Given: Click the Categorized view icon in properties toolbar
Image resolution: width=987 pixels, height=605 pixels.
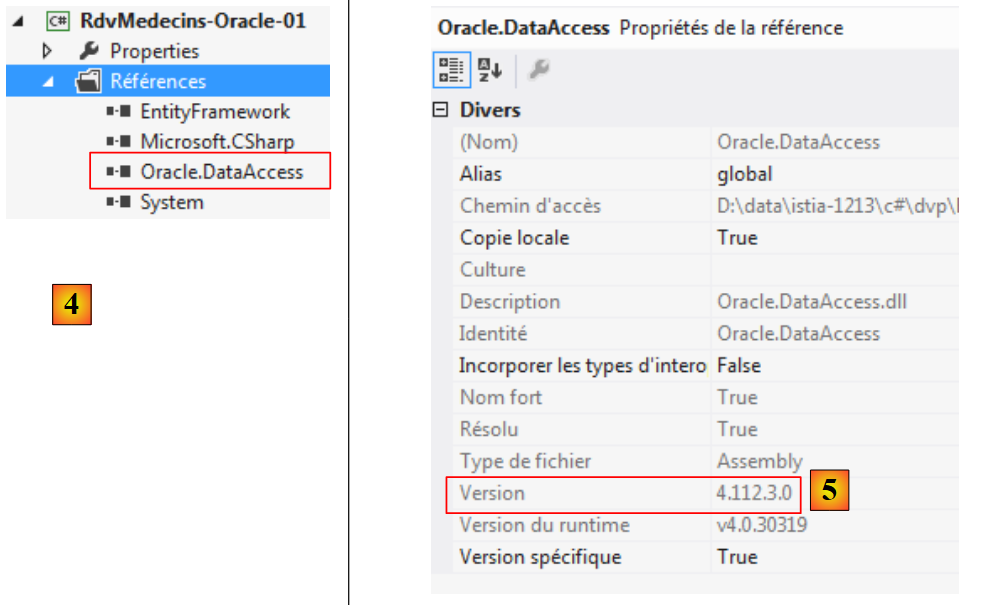Looking at the screenshot, I should click(449, 69).
